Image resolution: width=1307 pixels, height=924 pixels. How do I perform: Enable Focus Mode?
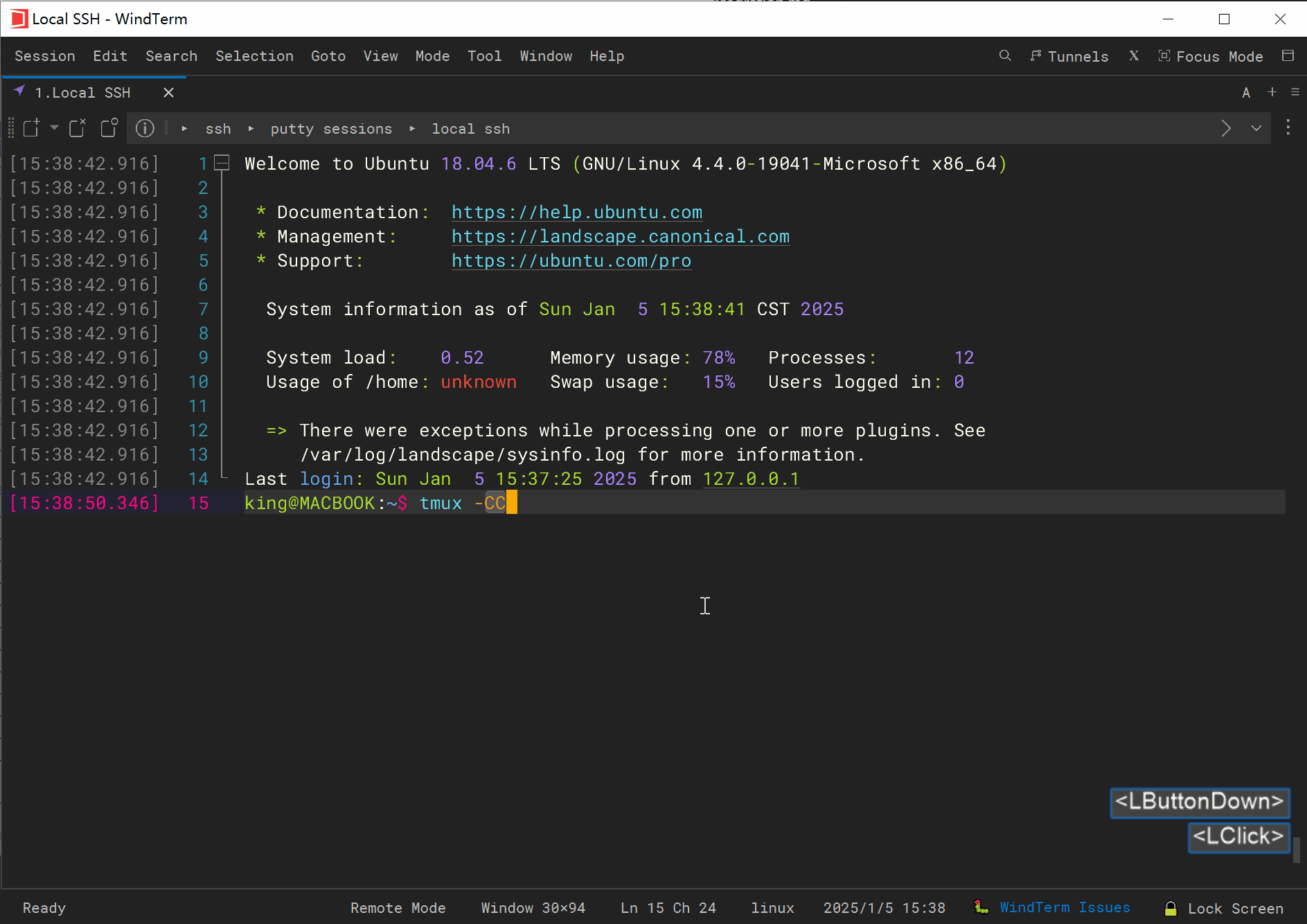[1211, 57]
